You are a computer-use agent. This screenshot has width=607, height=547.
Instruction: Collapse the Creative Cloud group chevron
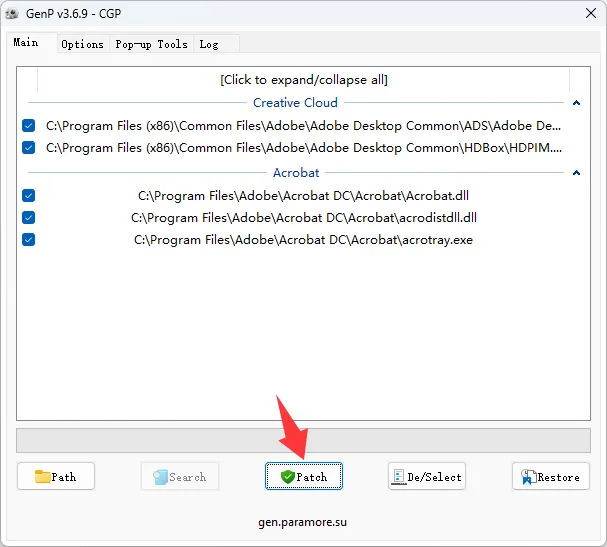point(576,103)
